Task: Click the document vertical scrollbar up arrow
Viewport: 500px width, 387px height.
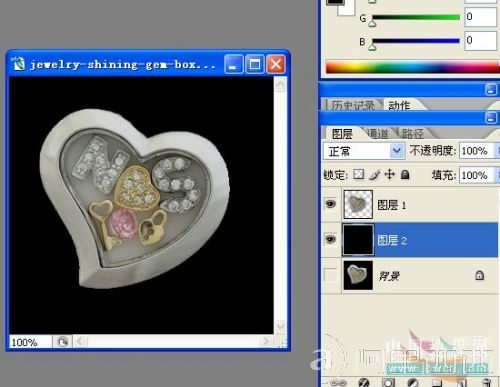Action: 280,84
